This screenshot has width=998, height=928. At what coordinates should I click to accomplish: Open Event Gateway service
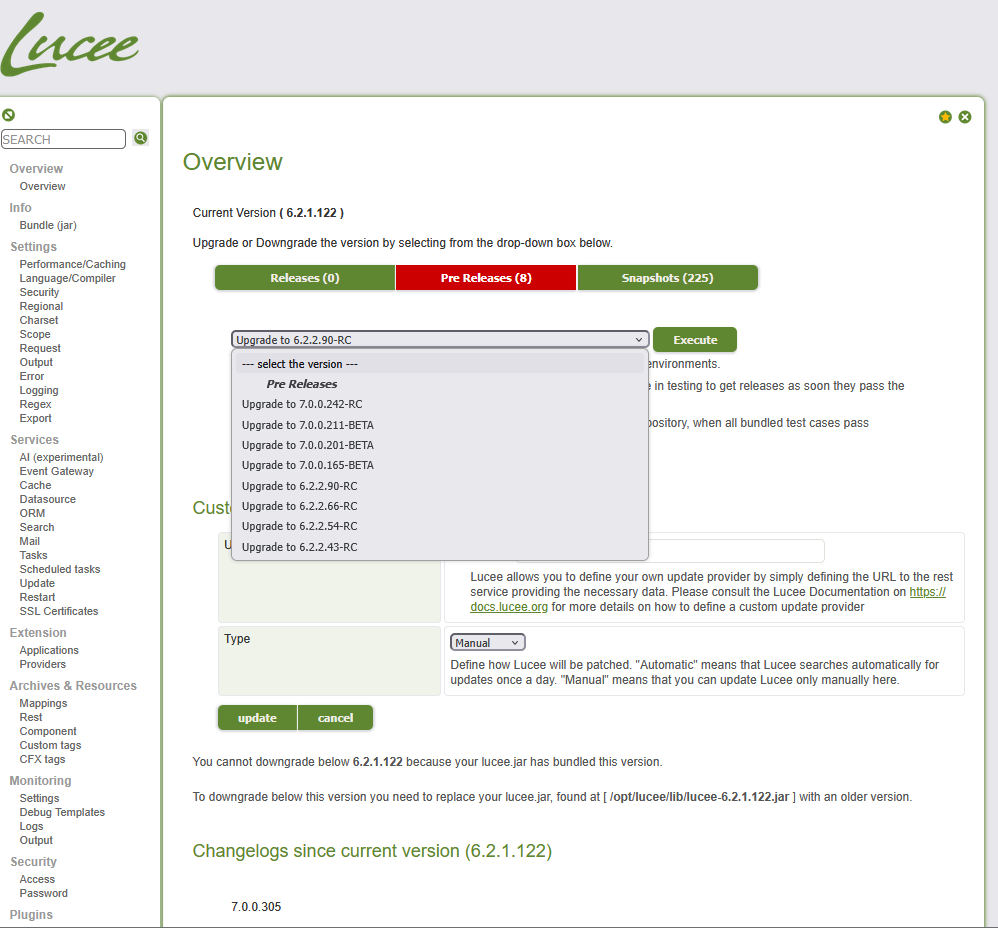point(57,471)
